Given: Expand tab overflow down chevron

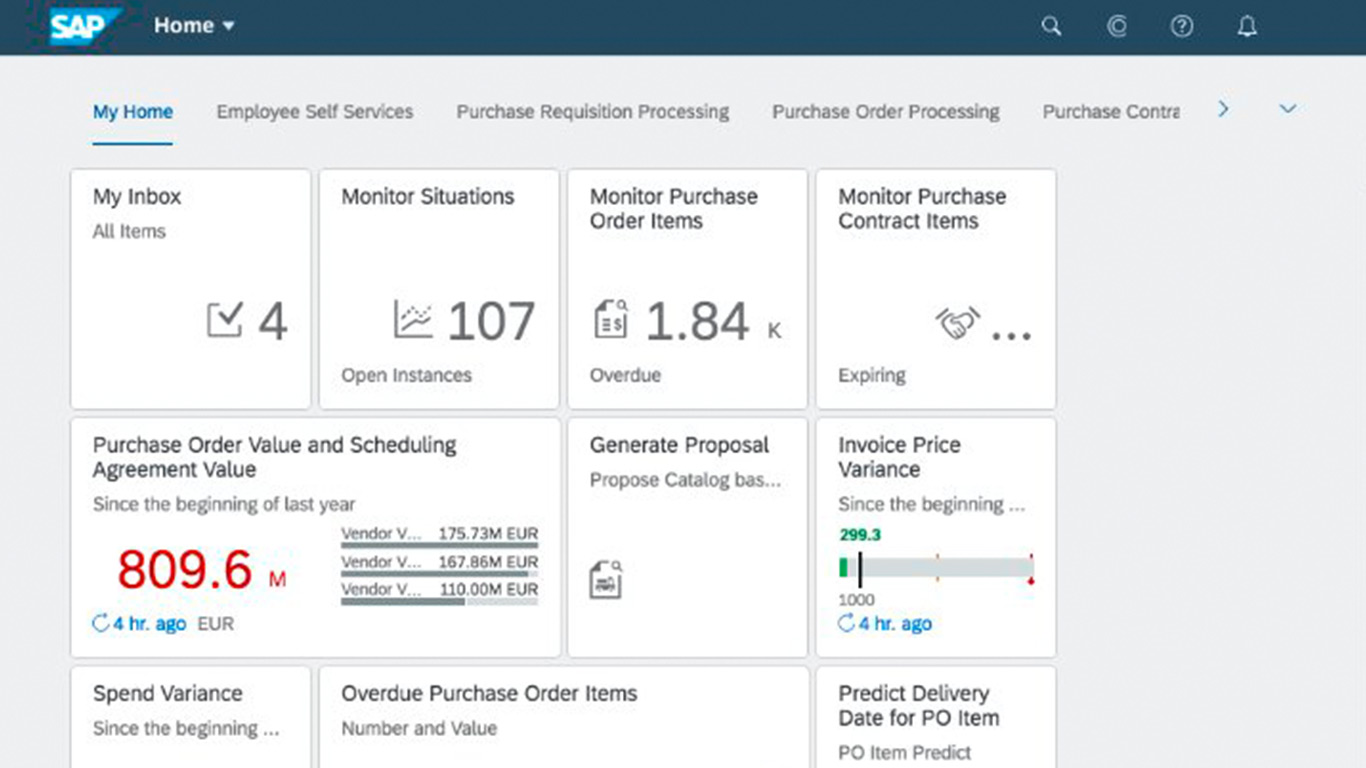Looking at the screenshot, I should click(x=1288, y=109).
